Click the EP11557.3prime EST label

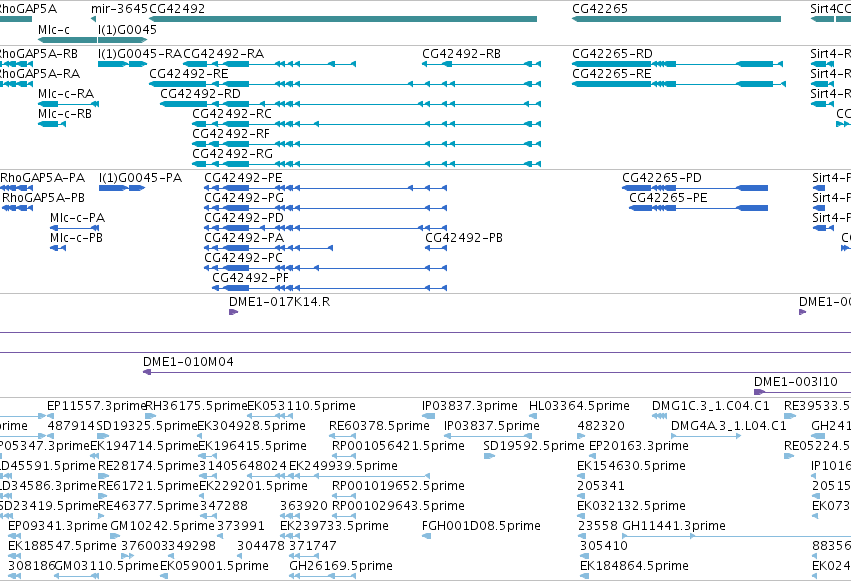tap(97, 406)
